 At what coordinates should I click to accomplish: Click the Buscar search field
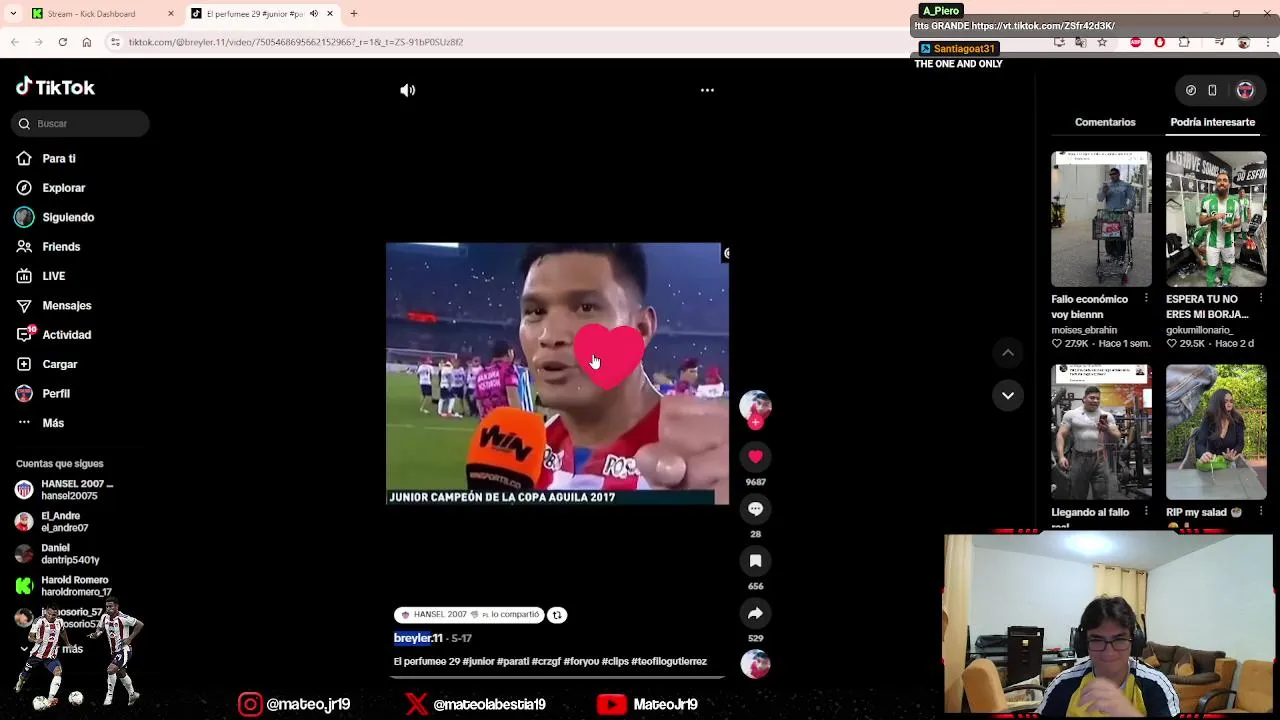click(82, 124)
